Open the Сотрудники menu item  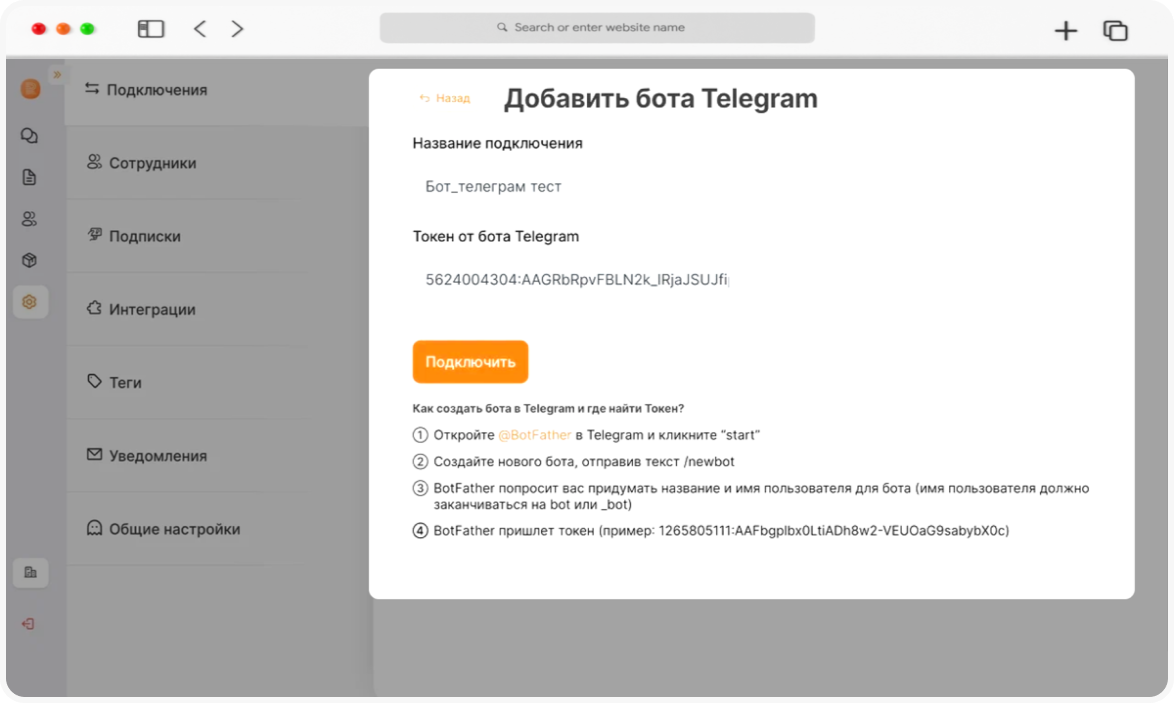click(216, 163)
